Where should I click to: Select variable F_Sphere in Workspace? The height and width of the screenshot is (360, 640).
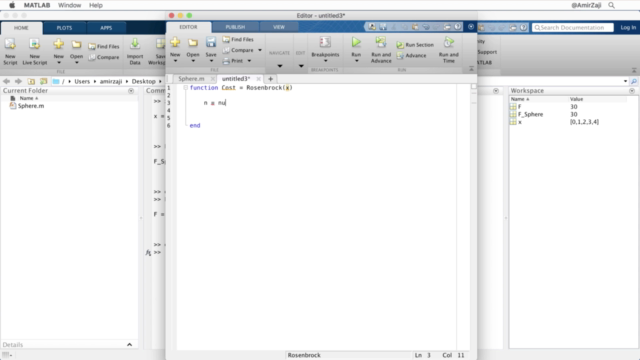[x=531, y=114]
